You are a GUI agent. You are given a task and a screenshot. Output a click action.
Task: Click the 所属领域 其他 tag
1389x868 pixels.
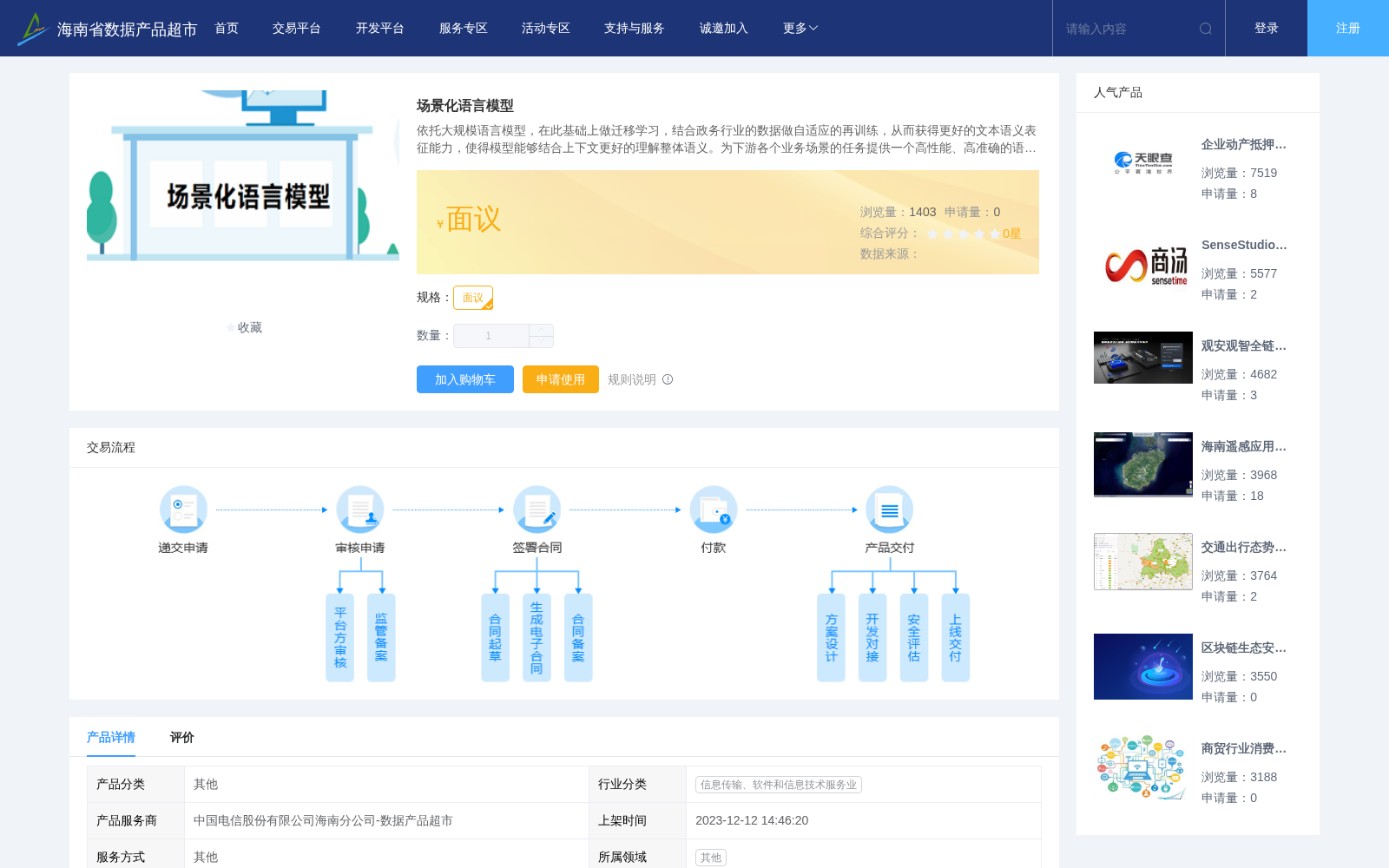pyautogui.click(x=711, y=858)
